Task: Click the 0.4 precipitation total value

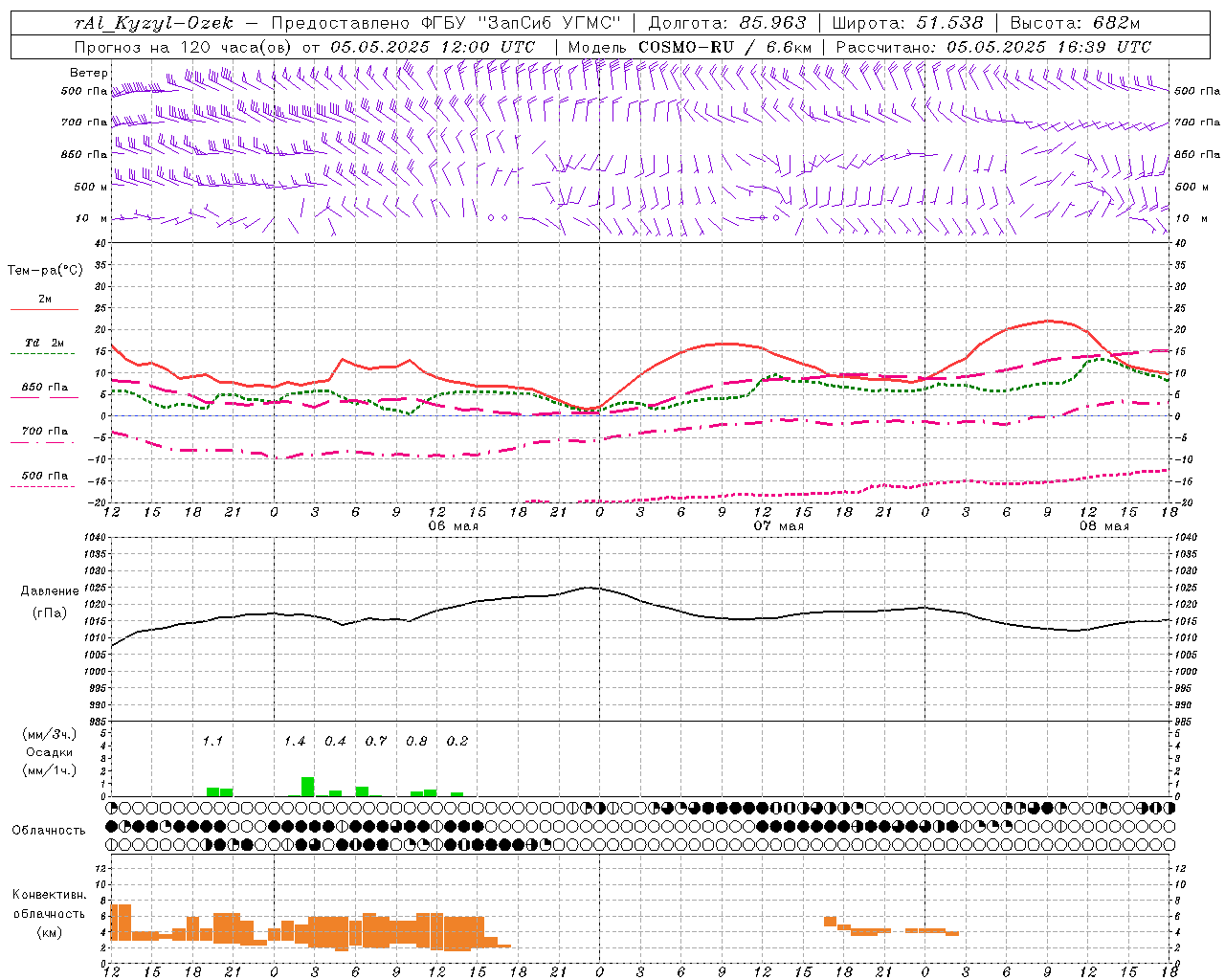Action: pos(335,741)
